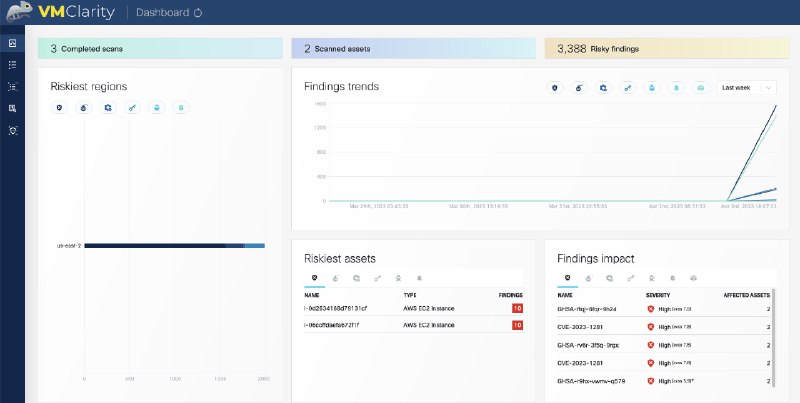Image resolution: width=800 pixels, height=403 pixels.
Task: Click High severity icon in the 9rgx row
Action: point(651,345)
